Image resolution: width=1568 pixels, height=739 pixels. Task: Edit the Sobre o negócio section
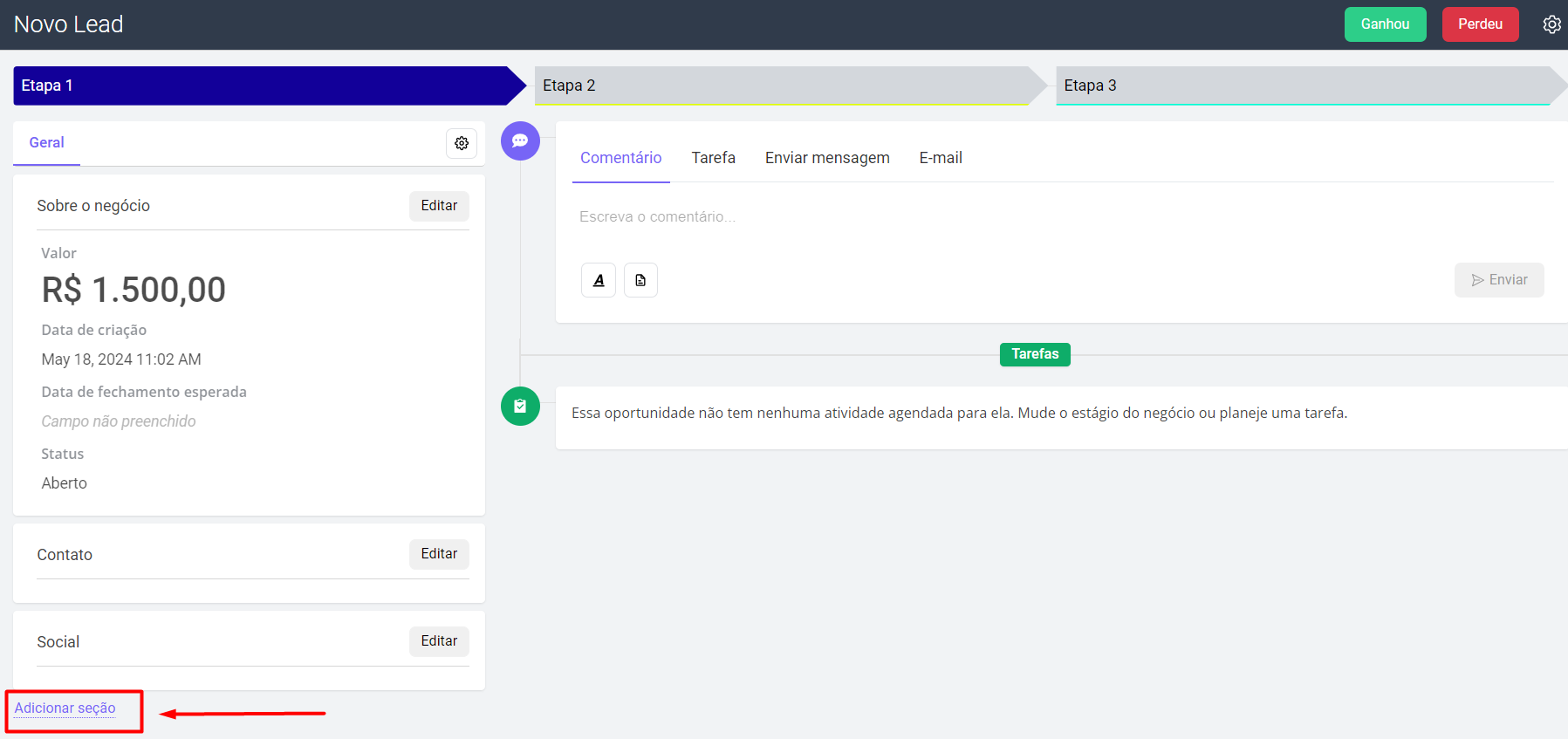point(439,206)
